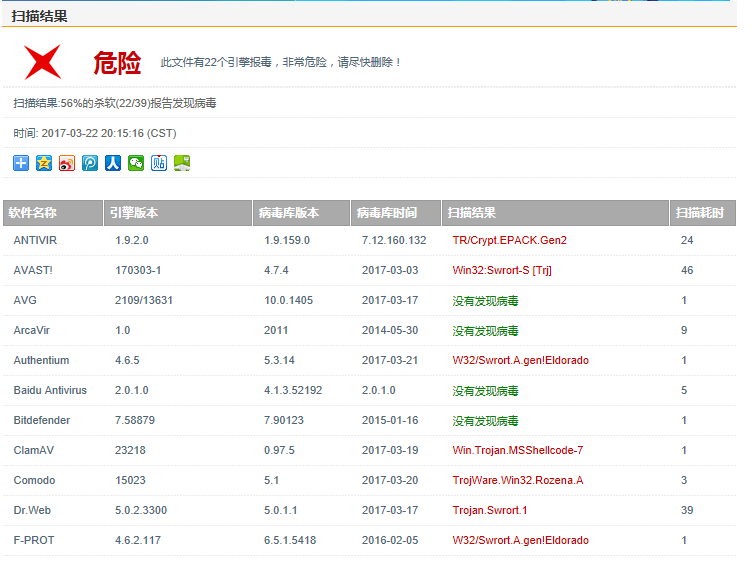Screen dimensions: 752x561
Task: Click engine version 2109/13631
Action: [143, 300]
